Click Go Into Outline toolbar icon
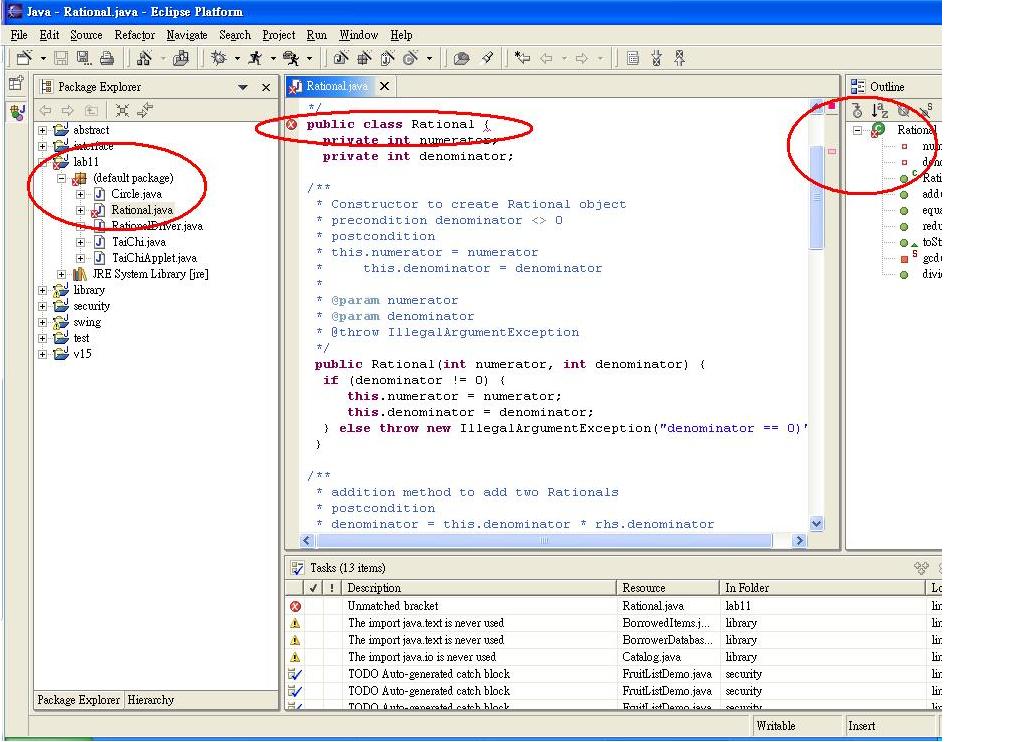 coord(857,110)
